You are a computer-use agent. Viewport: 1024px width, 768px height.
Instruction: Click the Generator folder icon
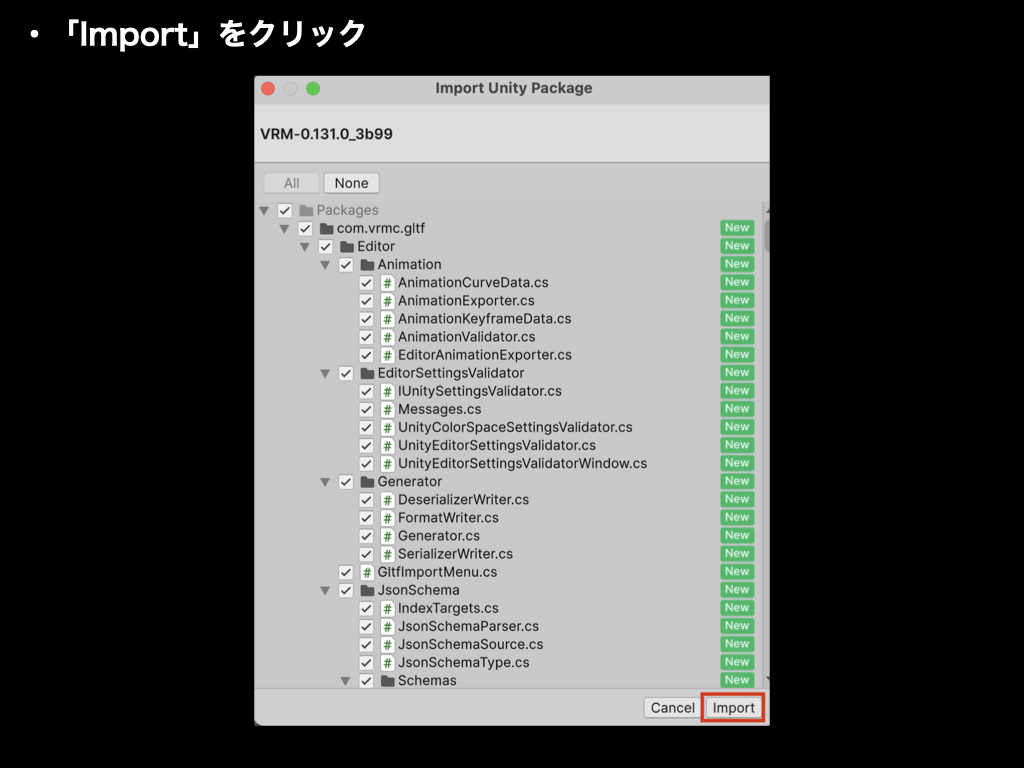pyautogui.click(x=367, y=481)
